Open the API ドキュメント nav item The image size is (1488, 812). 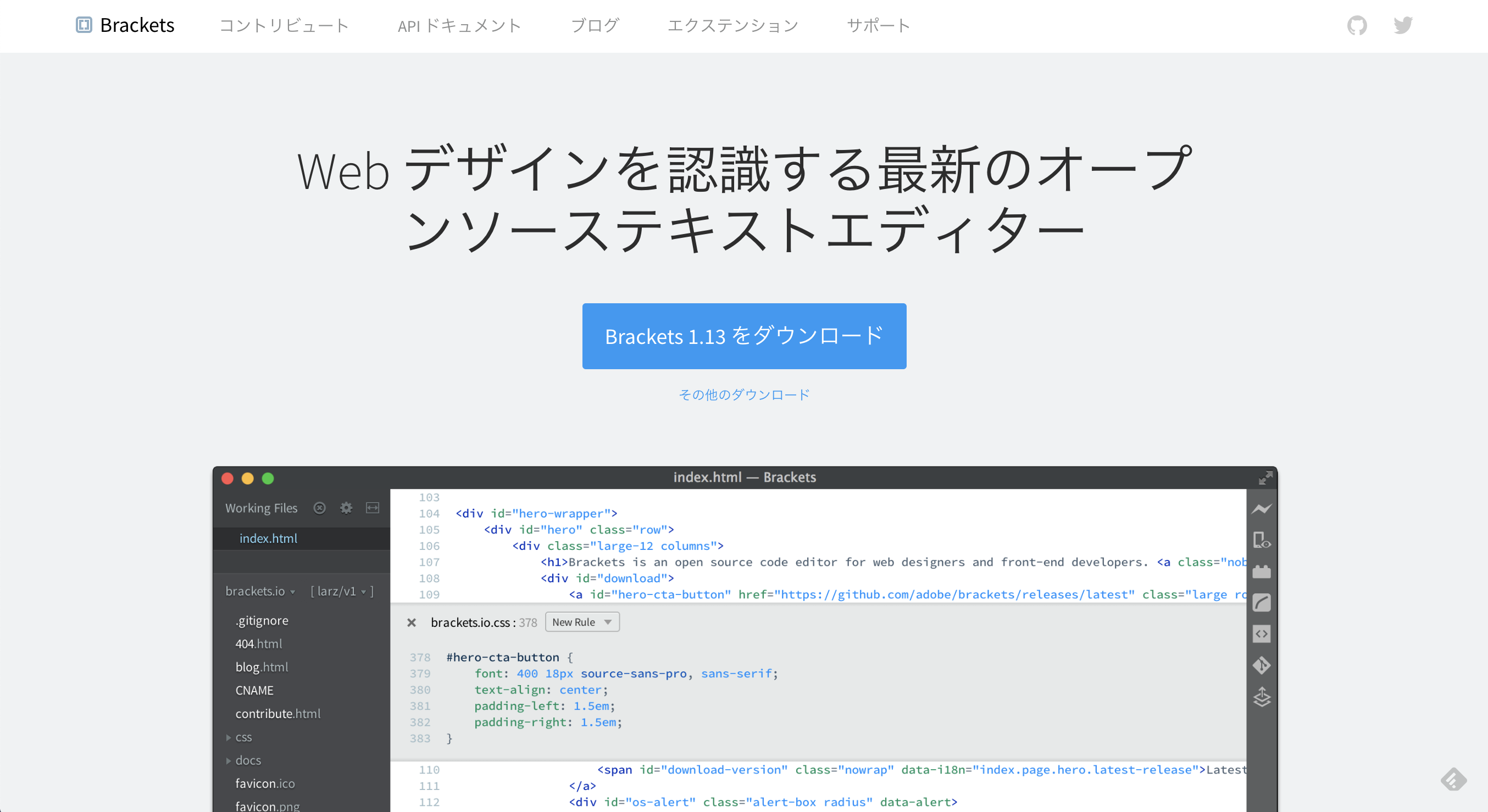[x=460, y=25]
